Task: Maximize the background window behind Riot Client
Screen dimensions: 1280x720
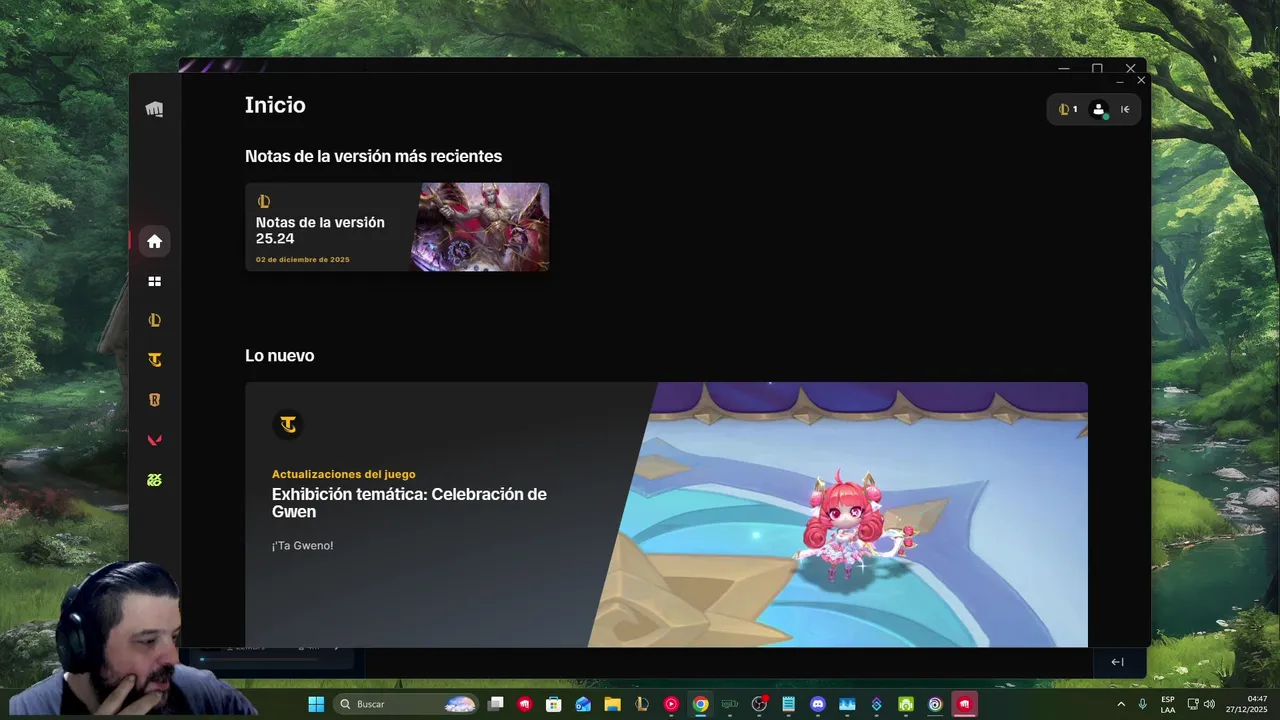Action: click(1097, 69)
